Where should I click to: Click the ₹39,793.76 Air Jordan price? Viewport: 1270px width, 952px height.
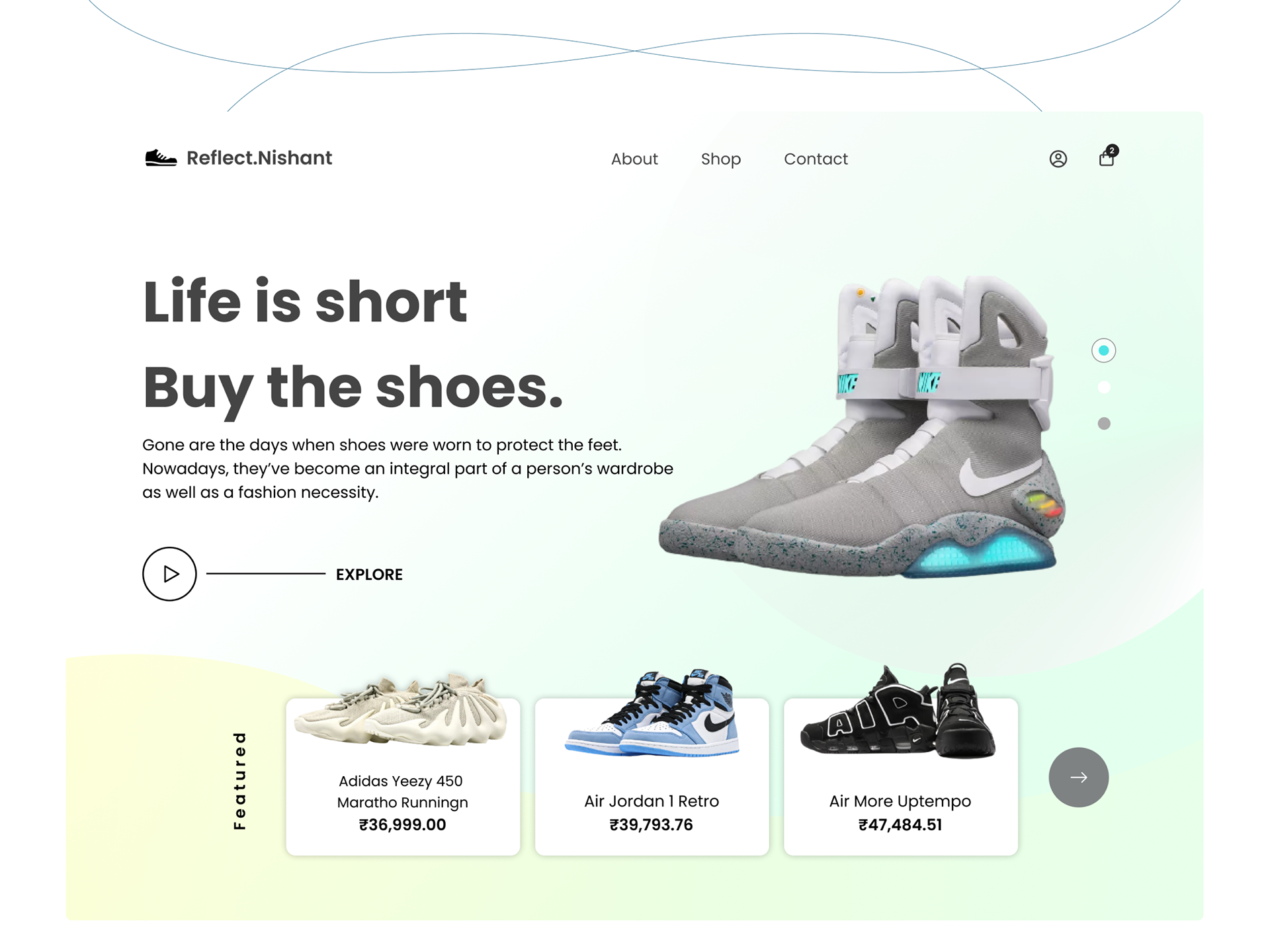(x=651, y=825)
